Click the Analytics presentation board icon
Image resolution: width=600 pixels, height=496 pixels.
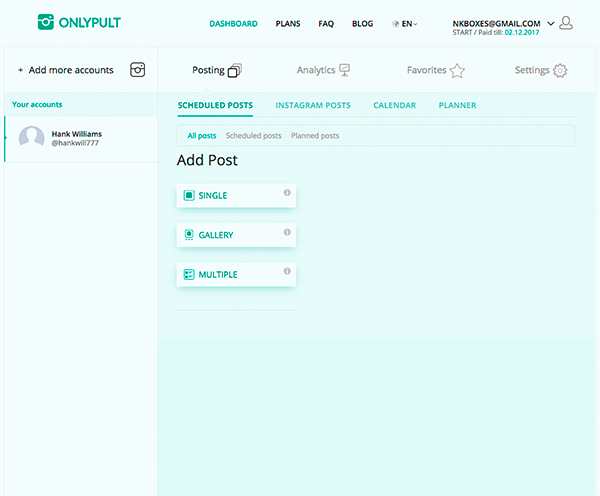tap(344, 70)
